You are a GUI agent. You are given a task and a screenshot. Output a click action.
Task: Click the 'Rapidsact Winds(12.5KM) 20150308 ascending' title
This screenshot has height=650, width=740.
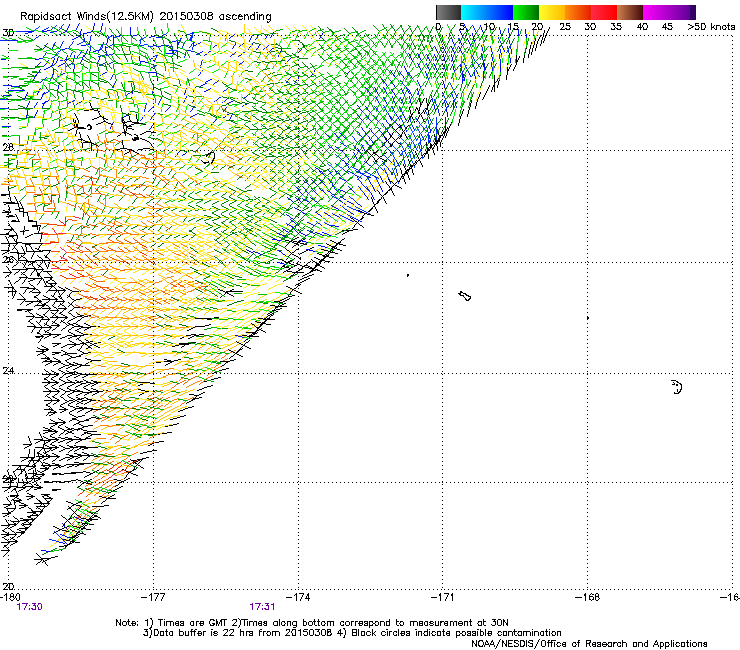tap(145, 17)
